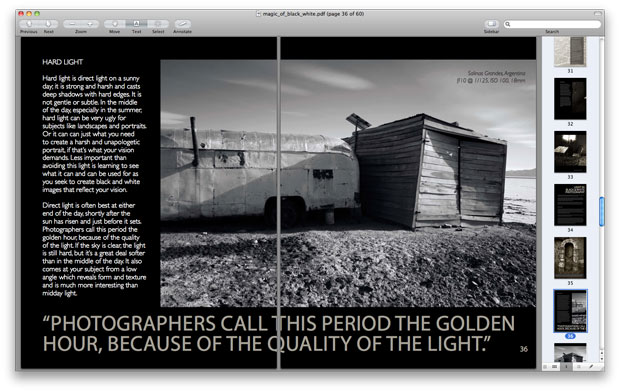This screenshot has width=620, height=392.
Task: Select page 34 thumbnail
Action: click(x=570, y=205)
